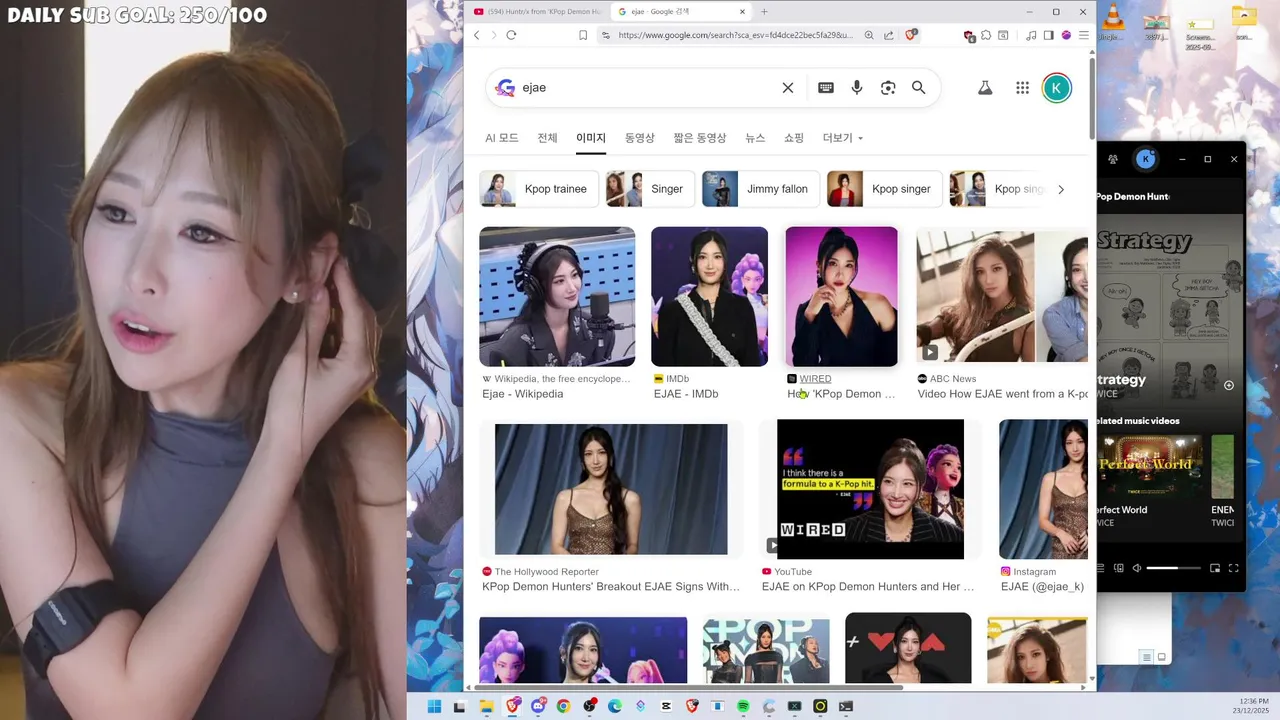
Task: Click the page horizontal scrollbar
Action: coord(688,687)
